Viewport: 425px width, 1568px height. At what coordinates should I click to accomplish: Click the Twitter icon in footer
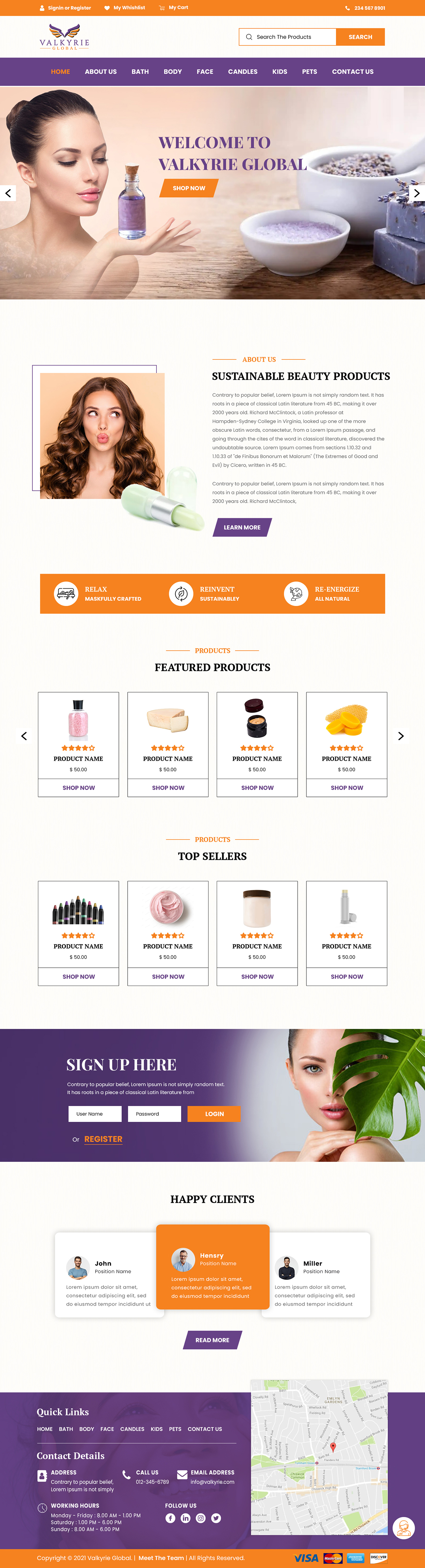click(x=216, y=1518)
